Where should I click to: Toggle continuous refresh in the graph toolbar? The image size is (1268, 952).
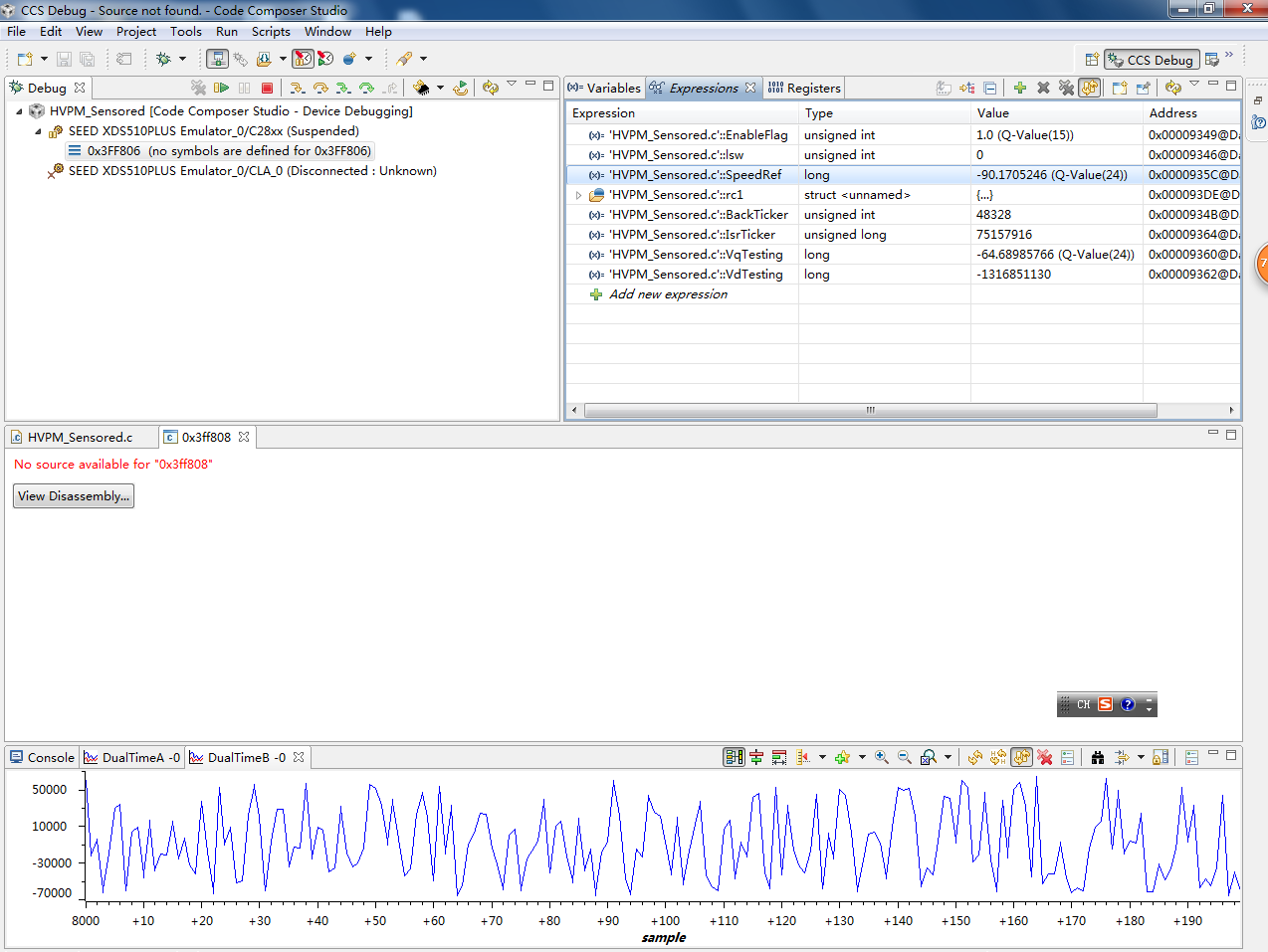coord(1021,757)
